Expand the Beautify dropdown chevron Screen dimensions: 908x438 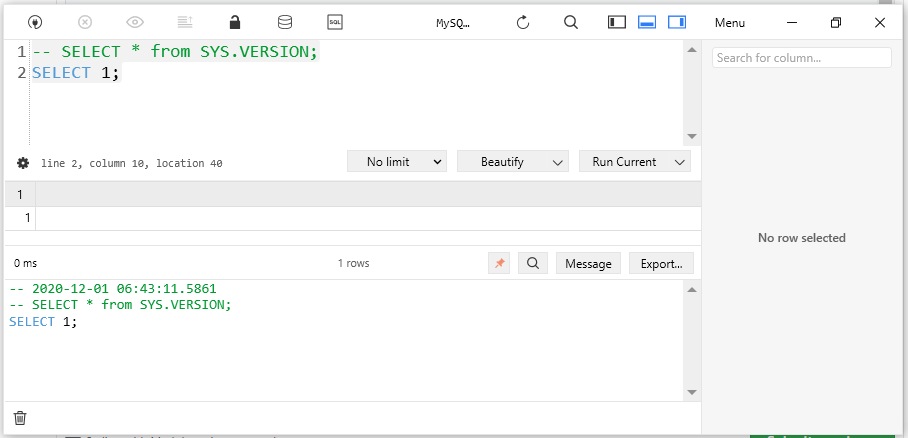click(558, 162)
